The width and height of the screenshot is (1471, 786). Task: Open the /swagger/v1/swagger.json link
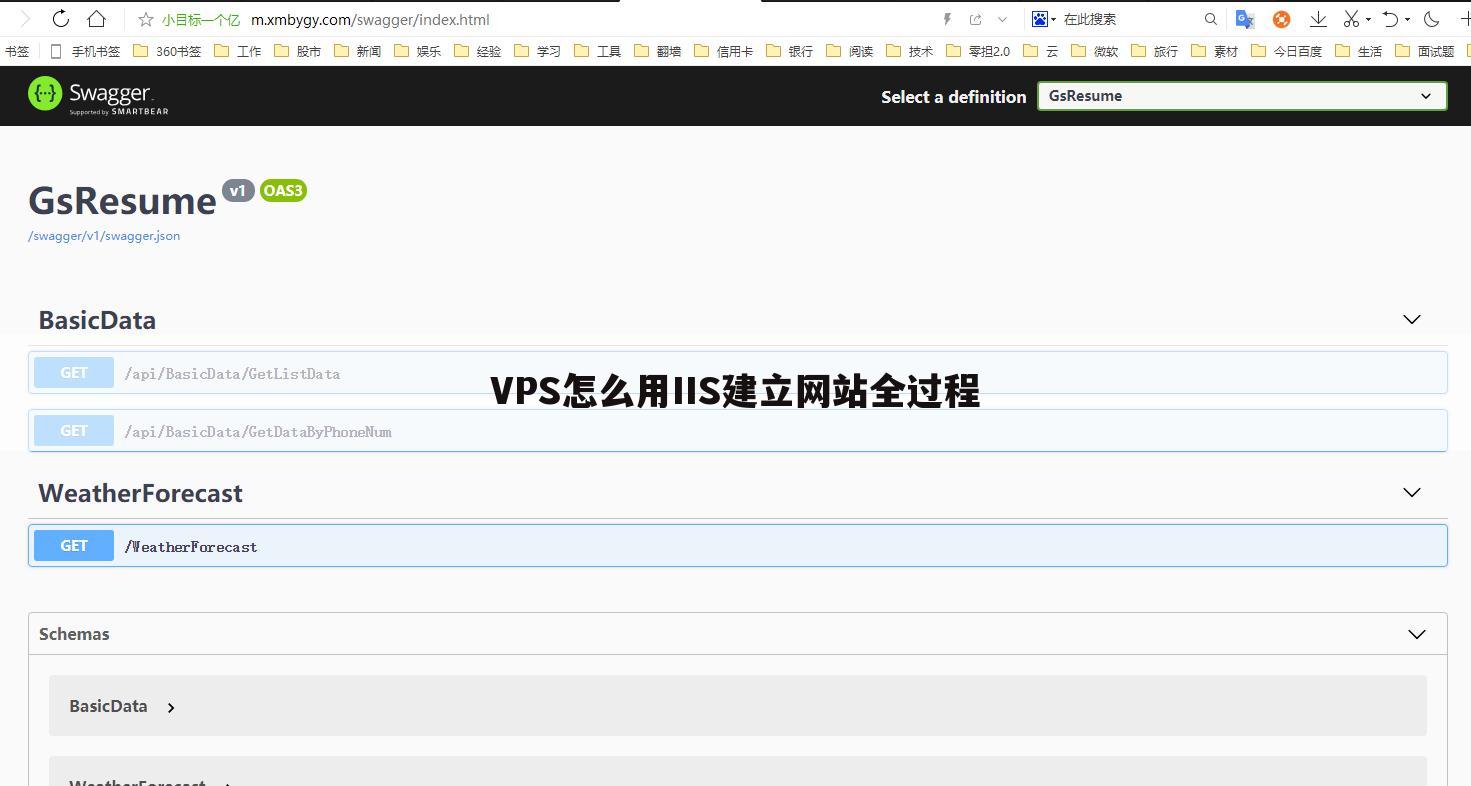104,236
